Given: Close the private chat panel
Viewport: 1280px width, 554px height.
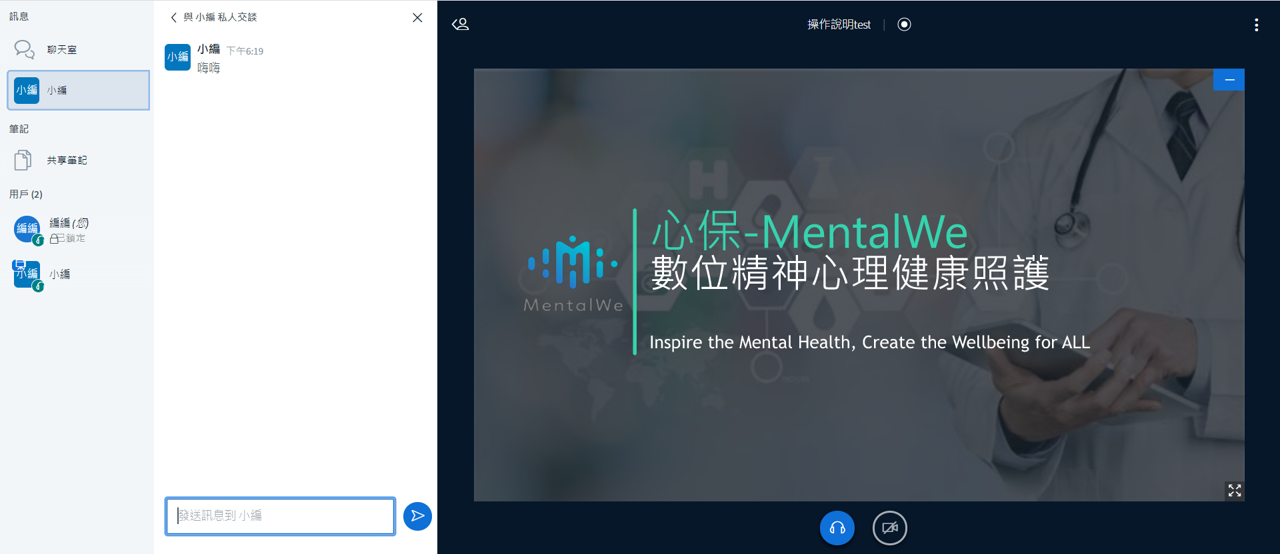Looking at the screenshot, I should (x=417, y=18).
